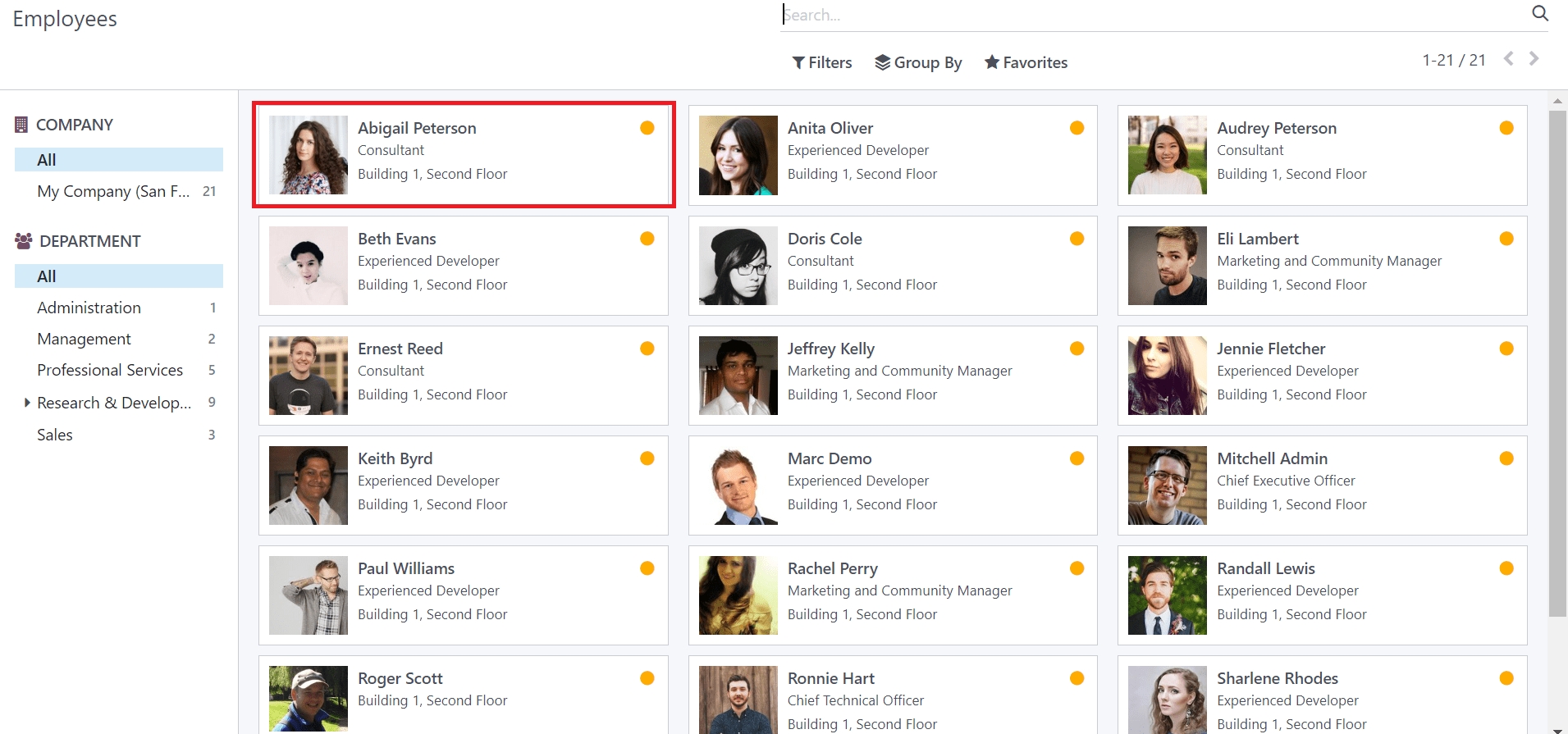Go to previous page arrow
The image size is (1568, 734).
pyautogui.click(x=1508, y=59)
